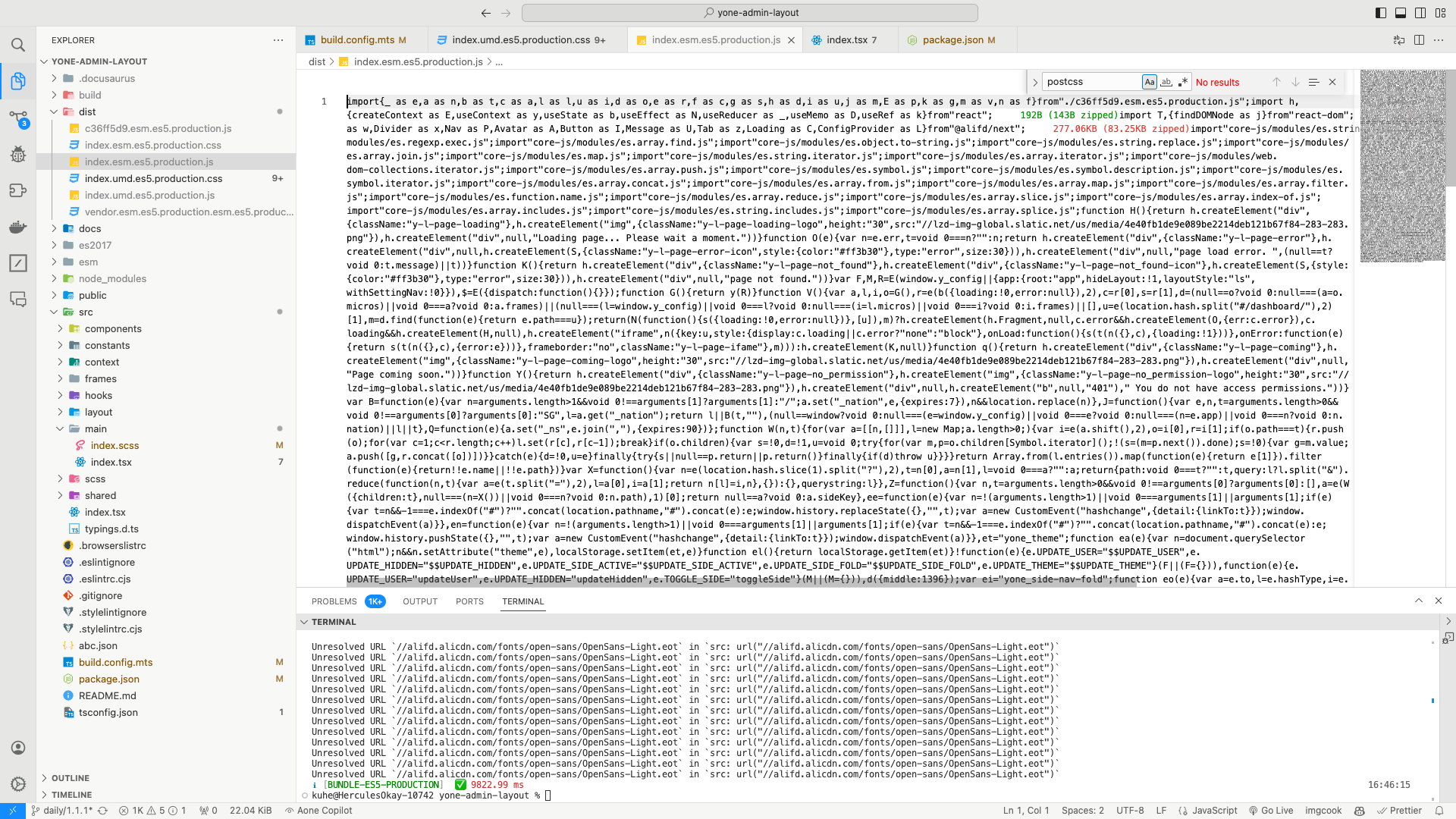This screenshot has width=1456, height=819.
Task: Expand the components folder under src
Action: tap(115, 328)
